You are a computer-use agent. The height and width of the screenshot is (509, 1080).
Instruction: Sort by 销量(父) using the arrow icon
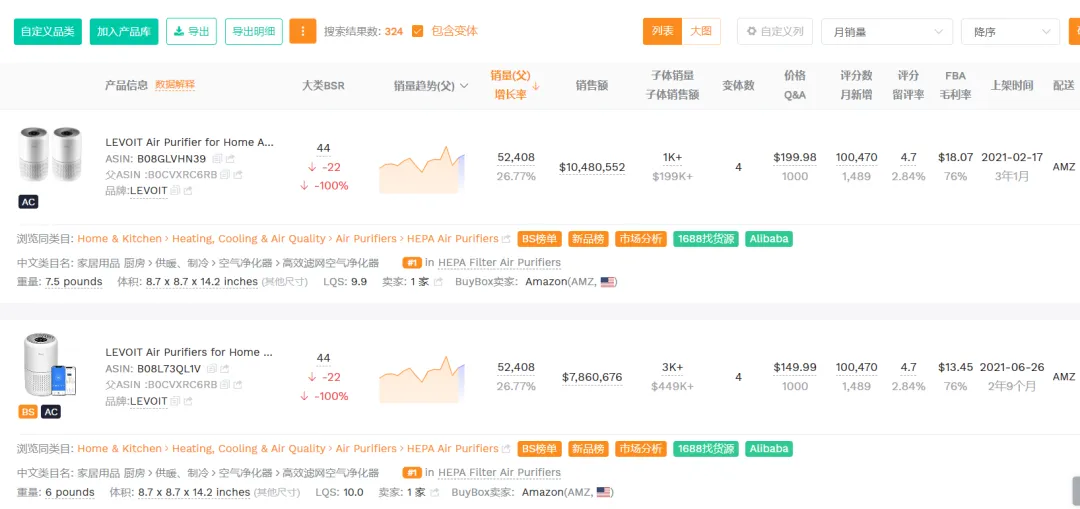tap(536, 86)
